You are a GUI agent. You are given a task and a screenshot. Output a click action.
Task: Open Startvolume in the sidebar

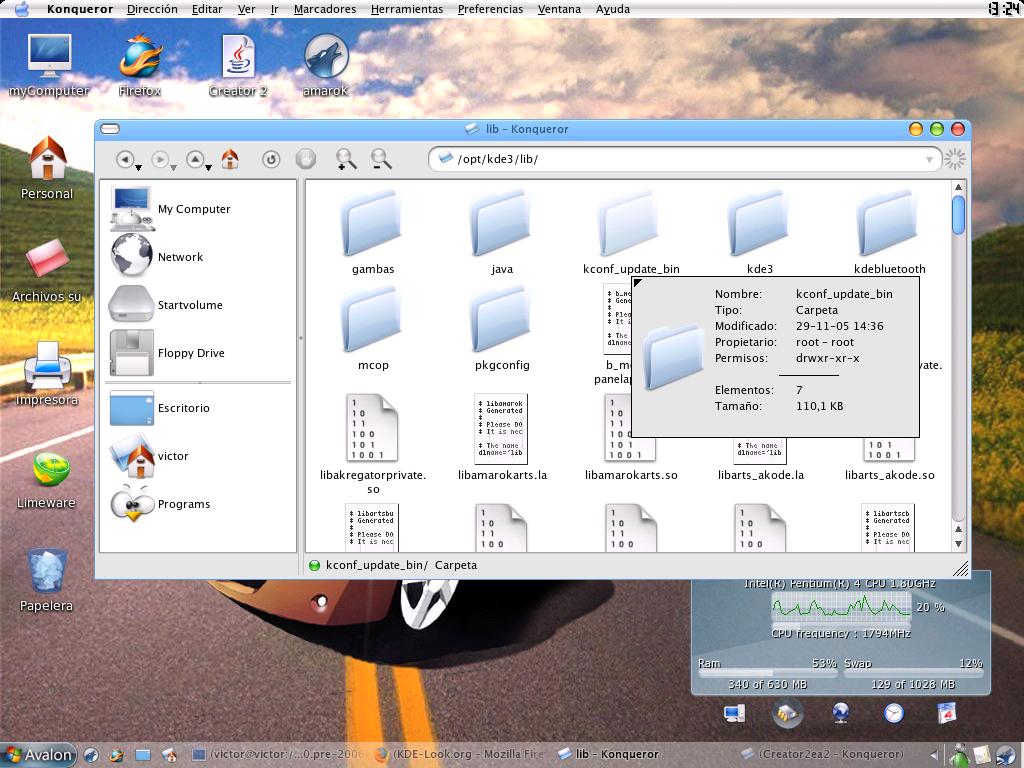tap(166, 304)
